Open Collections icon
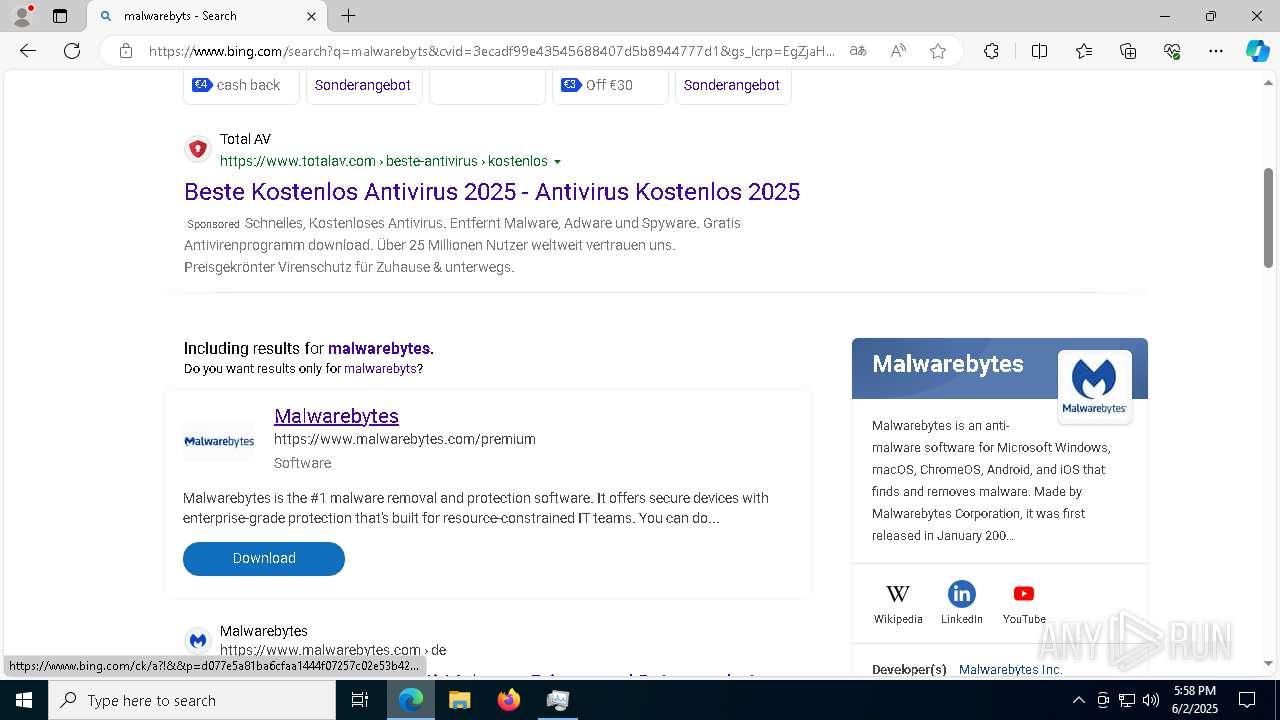 coord(1128,51)
